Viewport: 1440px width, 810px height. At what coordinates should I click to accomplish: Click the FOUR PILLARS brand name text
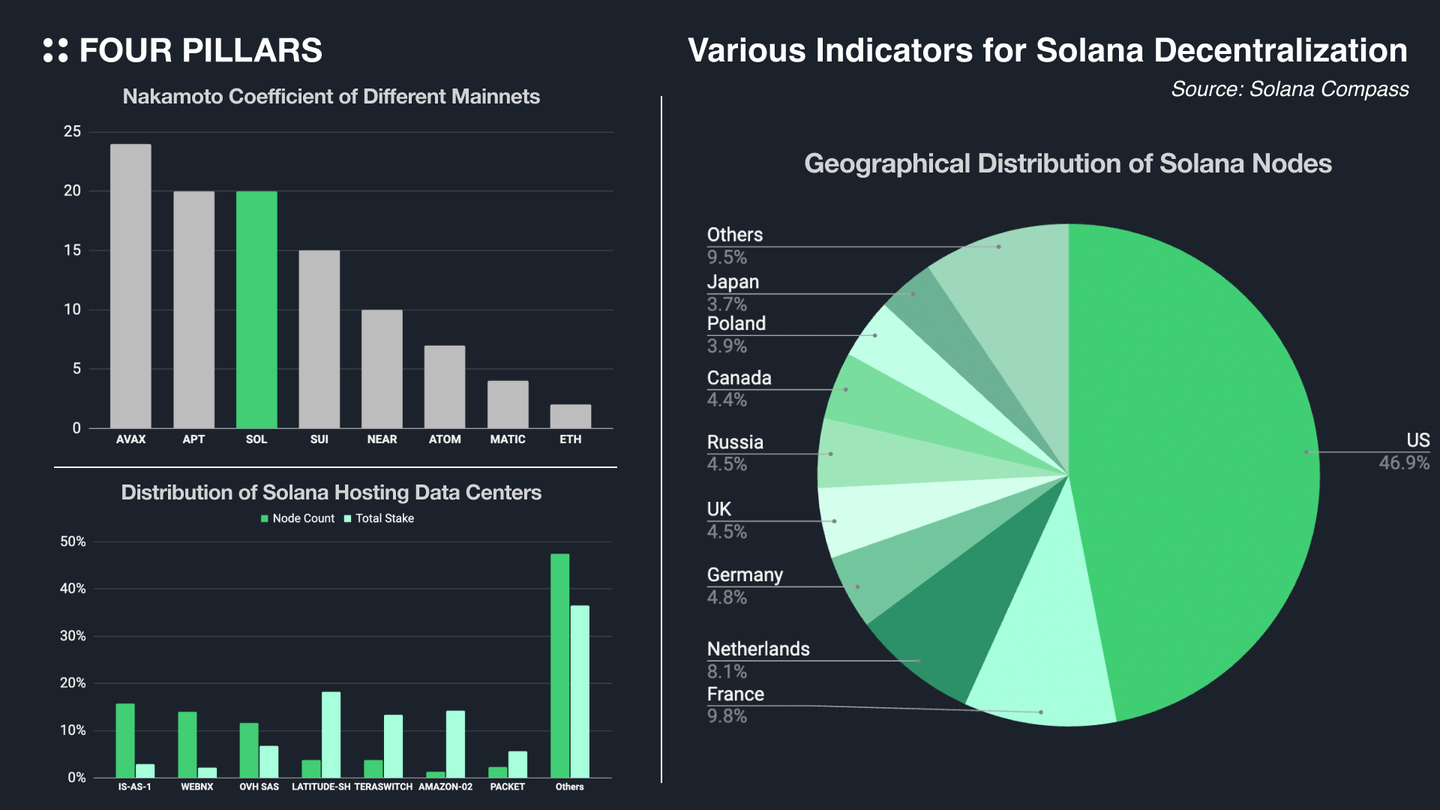(x=200, y=51)
